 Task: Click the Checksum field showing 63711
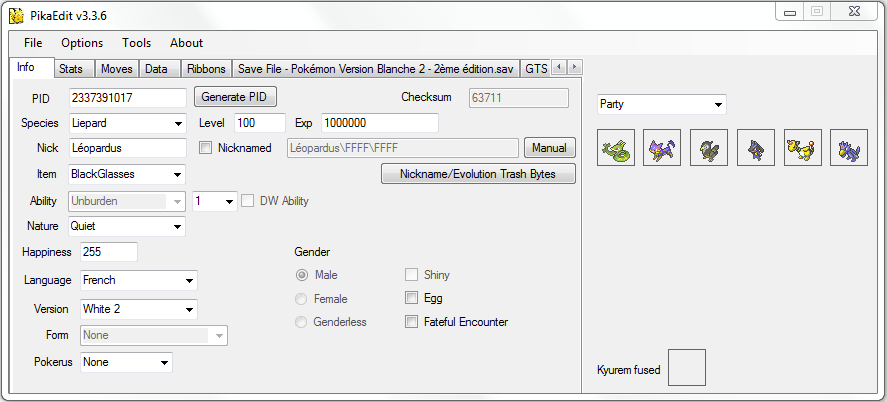point(519,98)
